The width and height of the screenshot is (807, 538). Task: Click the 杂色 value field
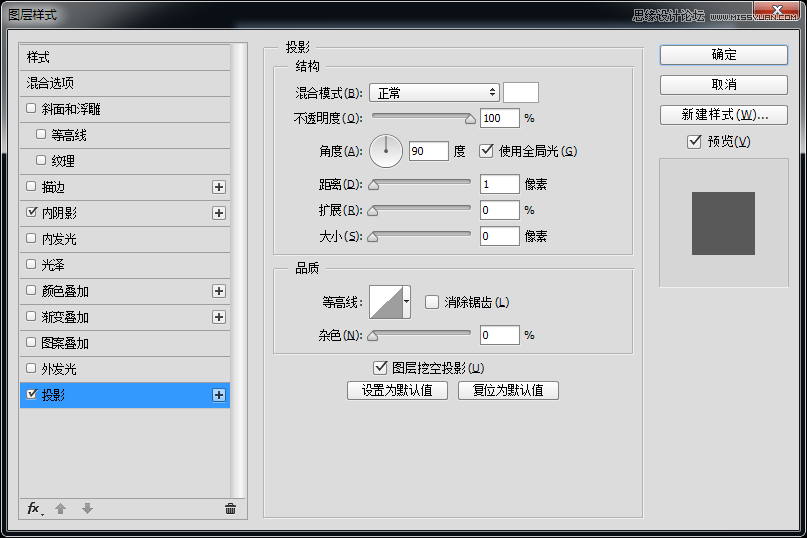pos(499,335)
